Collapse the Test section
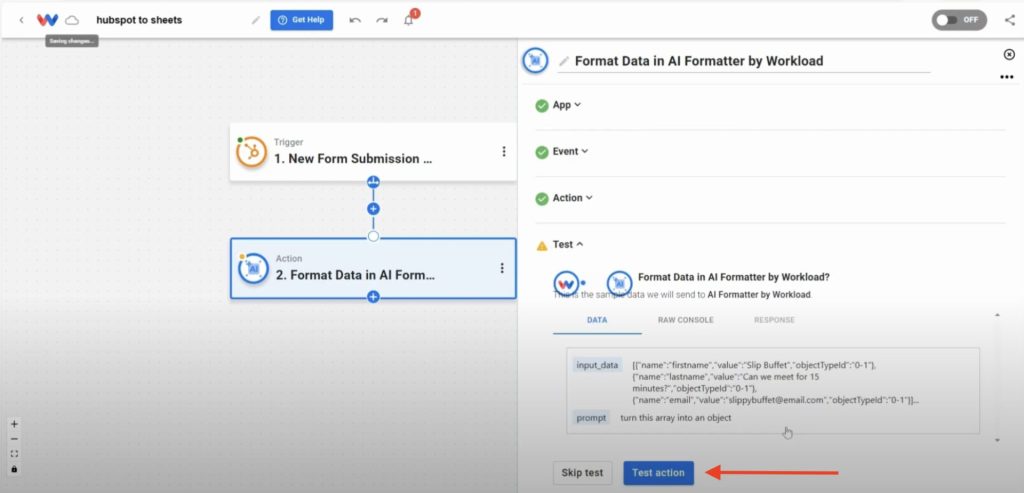 (568, 244)
